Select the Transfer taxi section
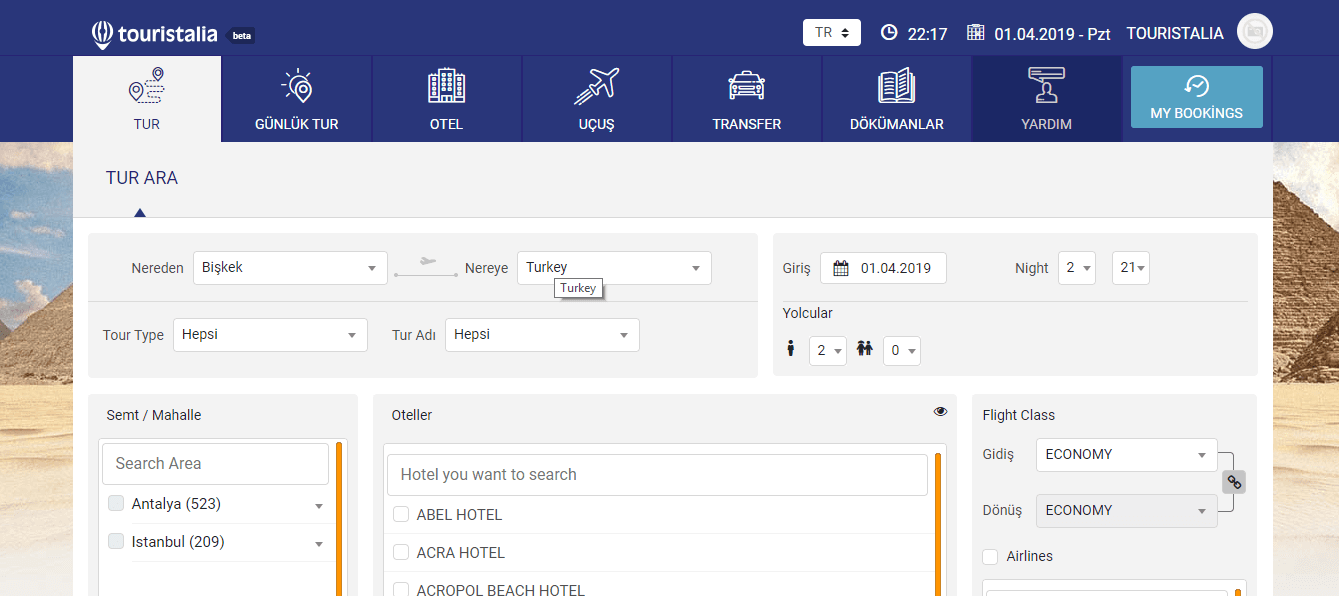 pyautogui.click(x=746, y=99)
